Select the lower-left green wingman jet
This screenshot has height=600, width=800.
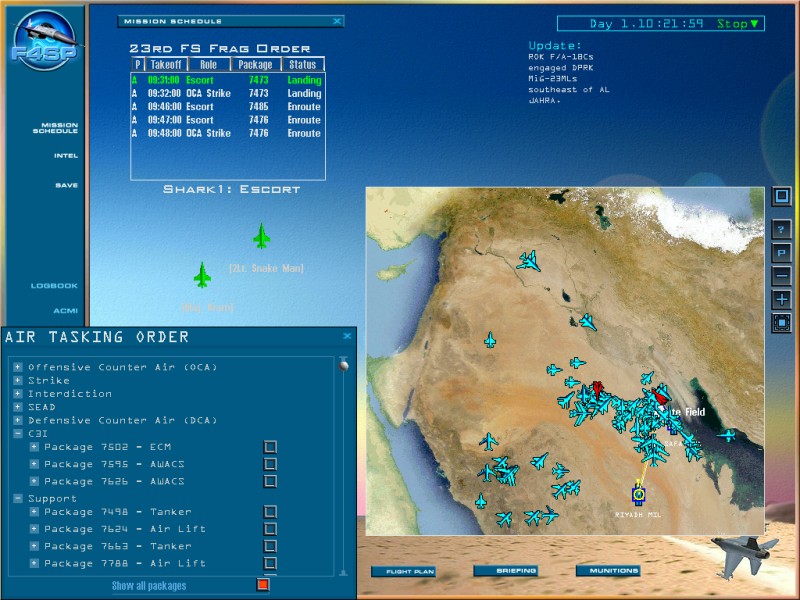[x=203, y=276]
